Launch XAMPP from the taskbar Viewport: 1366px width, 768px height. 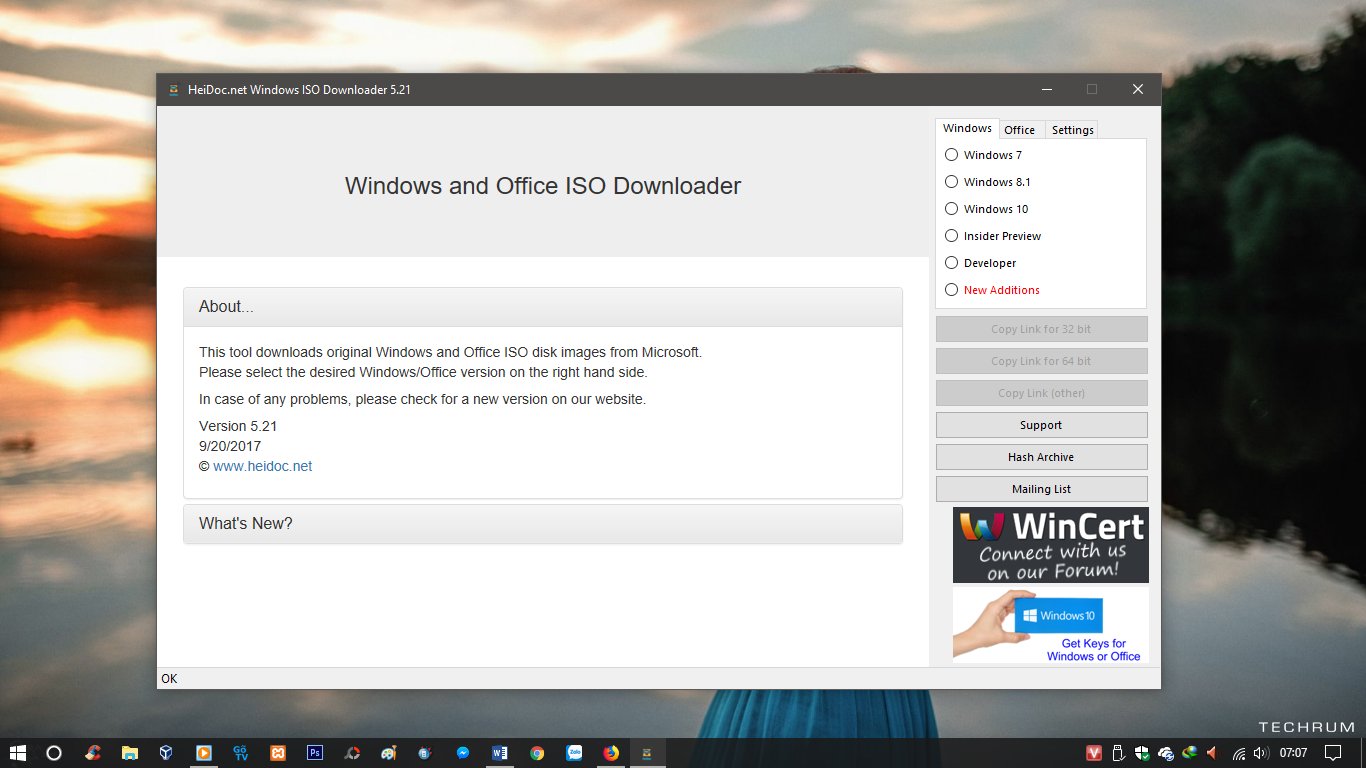[x=277, y=753]
